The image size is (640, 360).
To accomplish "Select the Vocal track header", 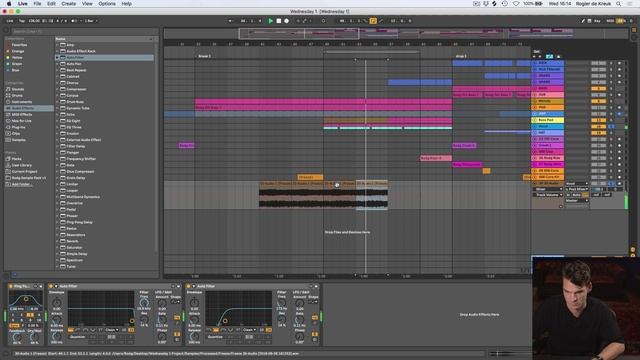I will point(548,127).
